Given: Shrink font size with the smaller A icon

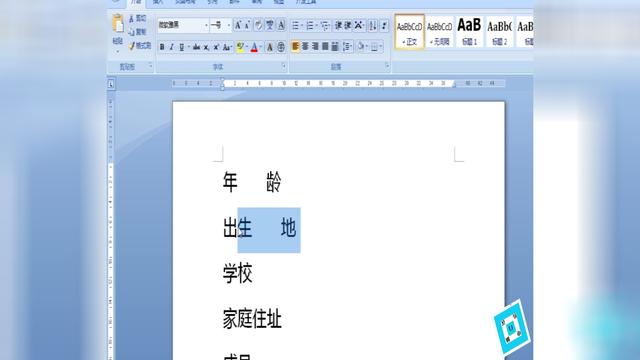Looking at the screenshot, I should click(x=247, y=25).
